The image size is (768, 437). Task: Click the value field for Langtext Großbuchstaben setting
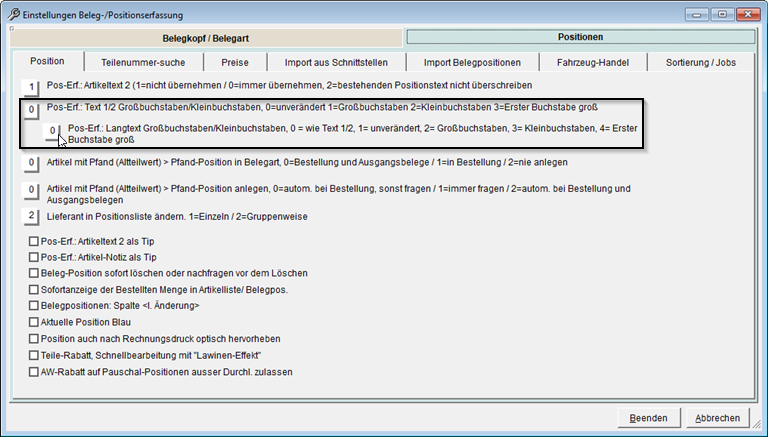(52, 131)
